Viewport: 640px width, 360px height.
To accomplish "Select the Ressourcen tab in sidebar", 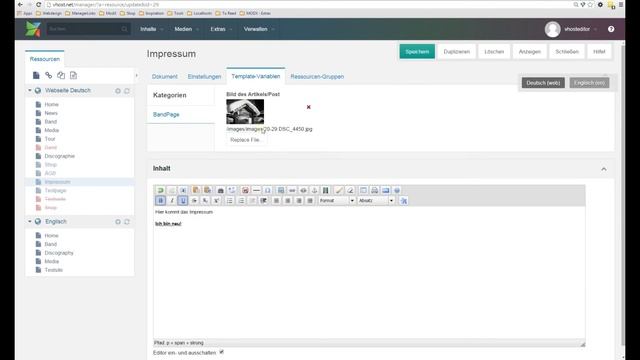I will [x=44, y=59].
